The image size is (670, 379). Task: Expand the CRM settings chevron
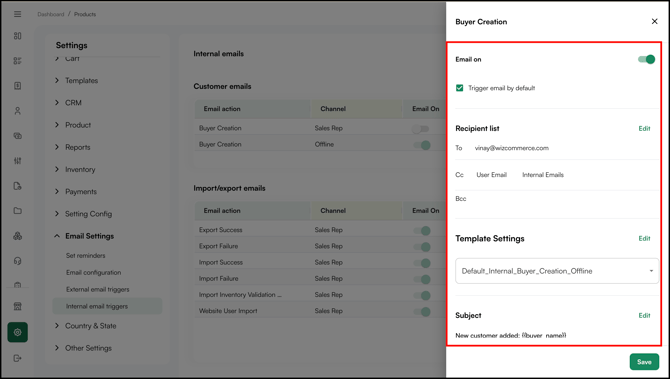tap(57, 102)
